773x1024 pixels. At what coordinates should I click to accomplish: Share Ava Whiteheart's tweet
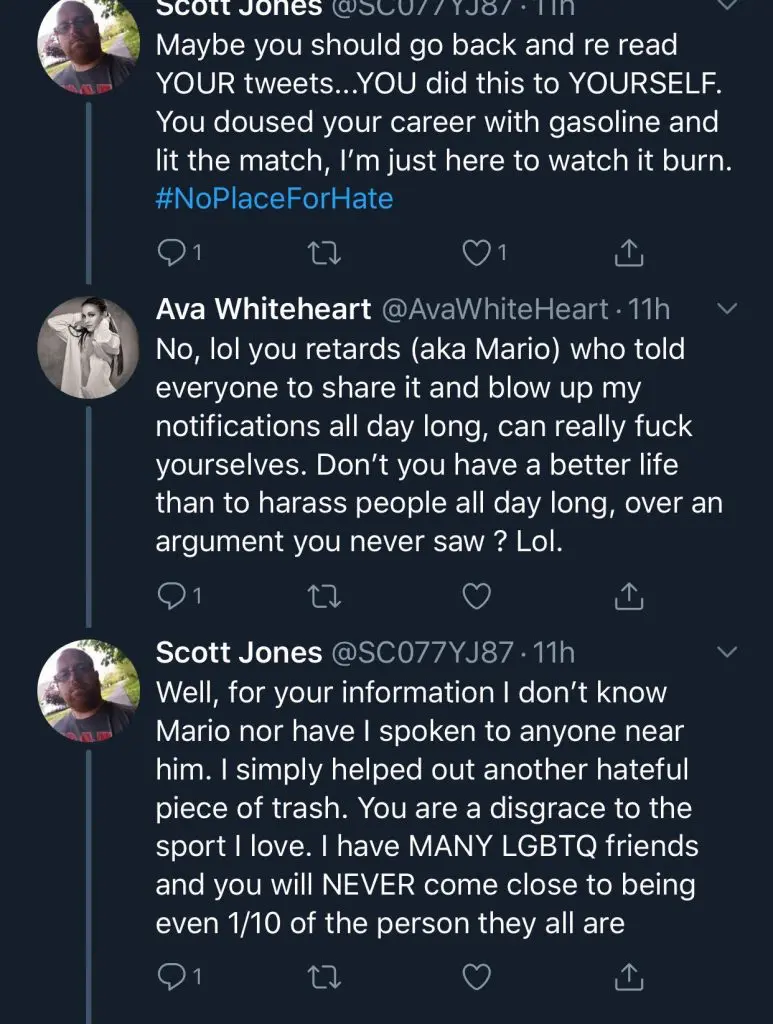[627, 597]
